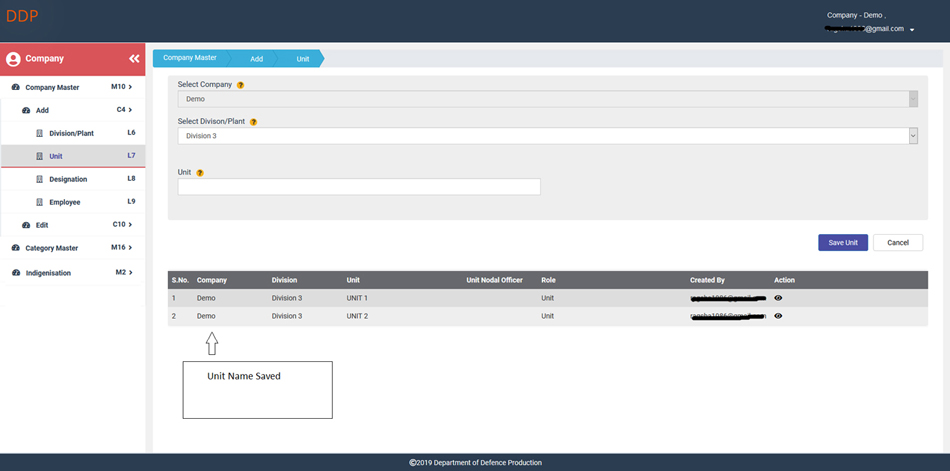
Task: Click the help icon beside Unit label
Action: 200,173
